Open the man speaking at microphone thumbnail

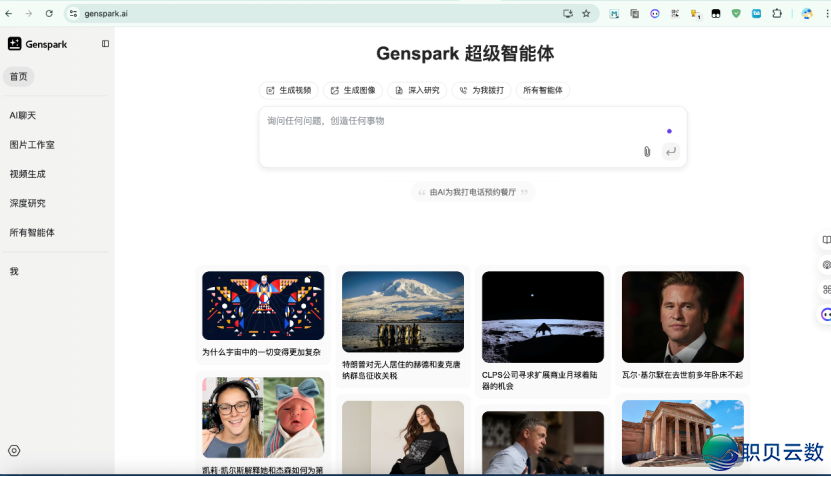click(543, 443)
